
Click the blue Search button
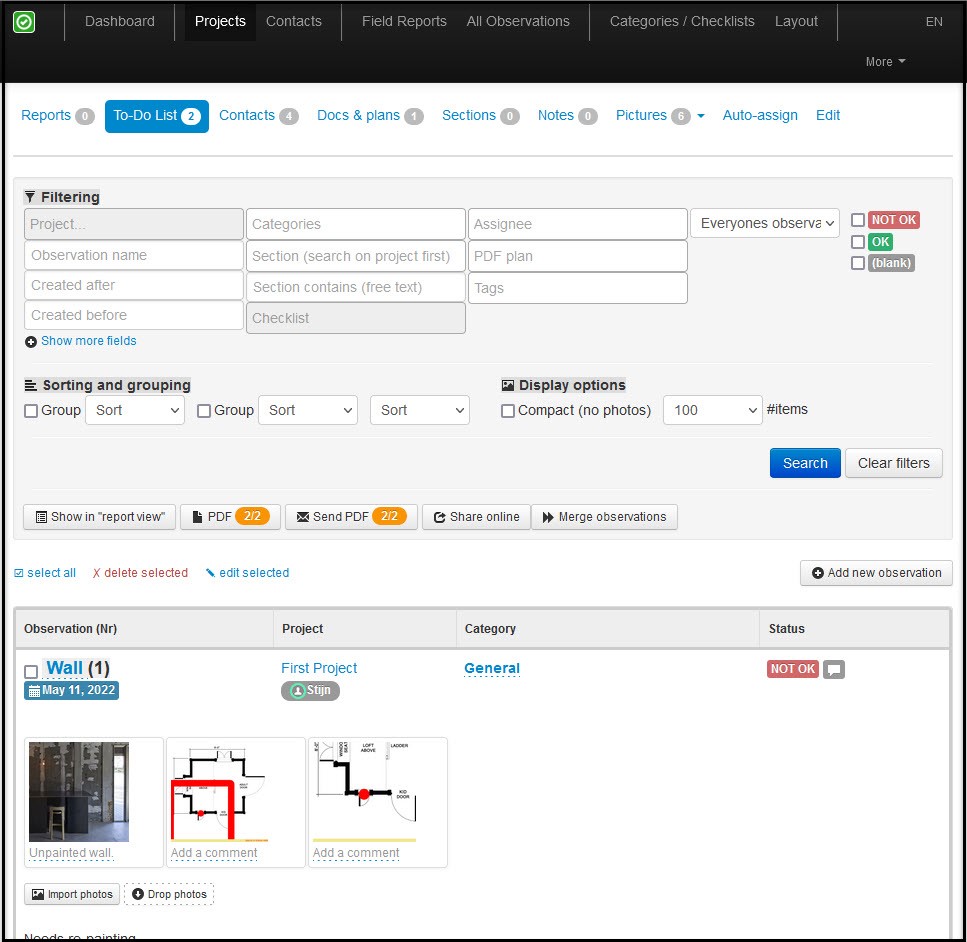click(x=805, y=463)
